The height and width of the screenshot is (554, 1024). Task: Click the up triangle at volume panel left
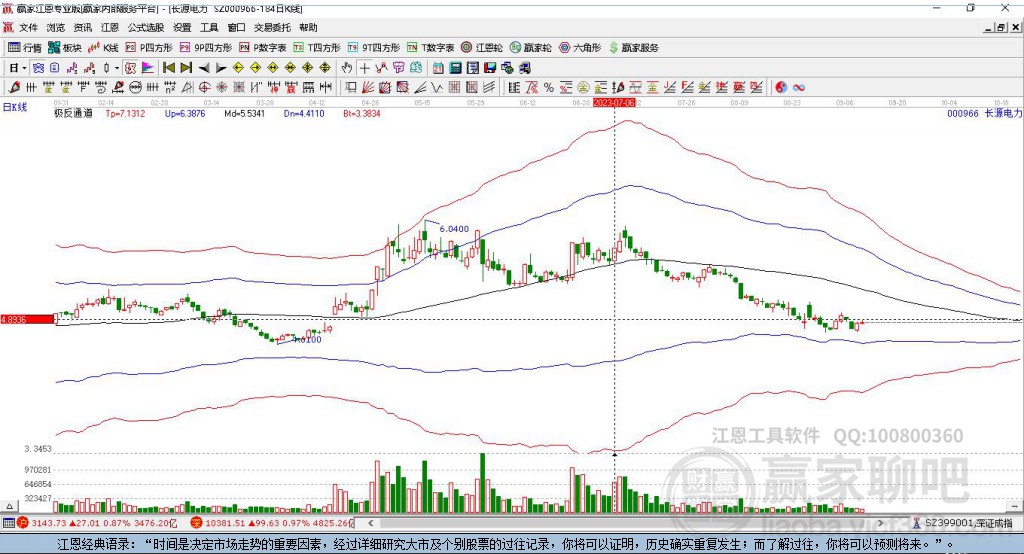pyautogui.click(x=9, y=506)
